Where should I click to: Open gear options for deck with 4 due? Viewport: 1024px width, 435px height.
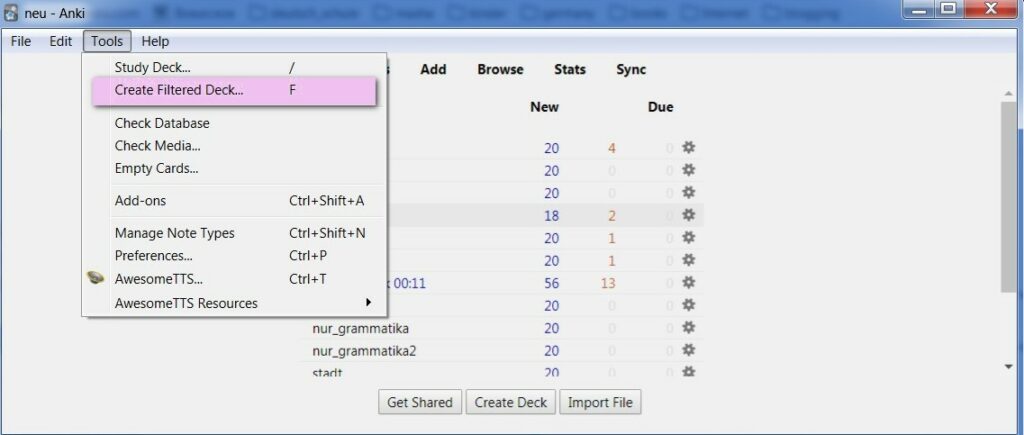click(688, 148)
